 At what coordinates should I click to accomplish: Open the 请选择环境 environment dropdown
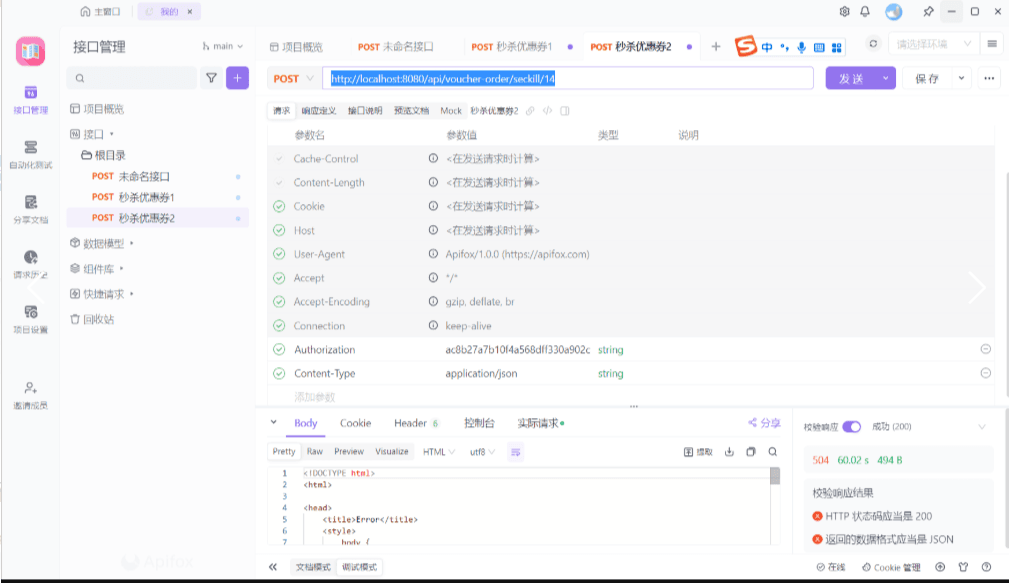click(934, 45)
